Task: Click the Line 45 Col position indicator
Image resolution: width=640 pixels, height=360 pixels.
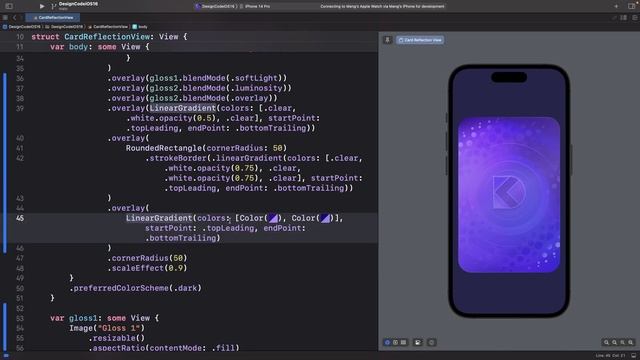Action: (x=610, y=356)
